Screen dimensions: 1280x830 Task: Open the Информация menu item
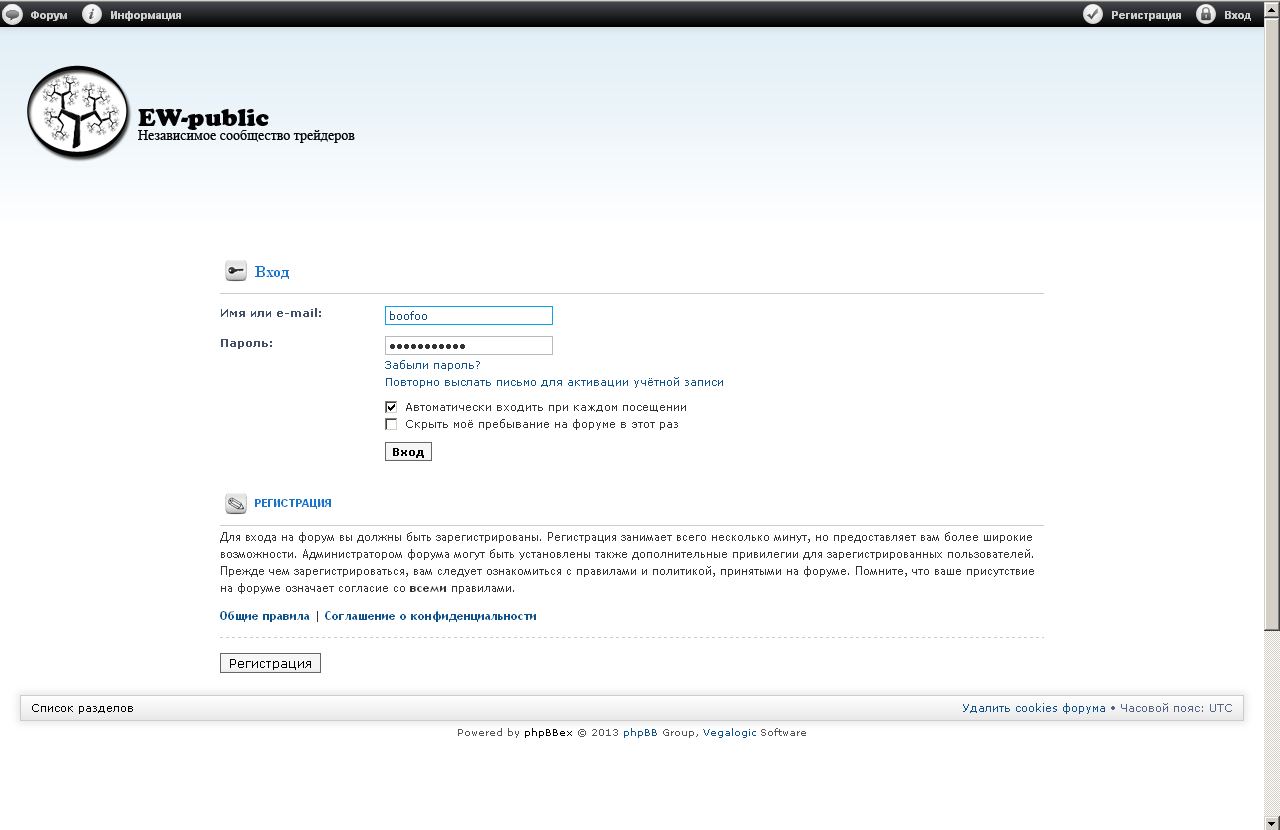point(146,15)
